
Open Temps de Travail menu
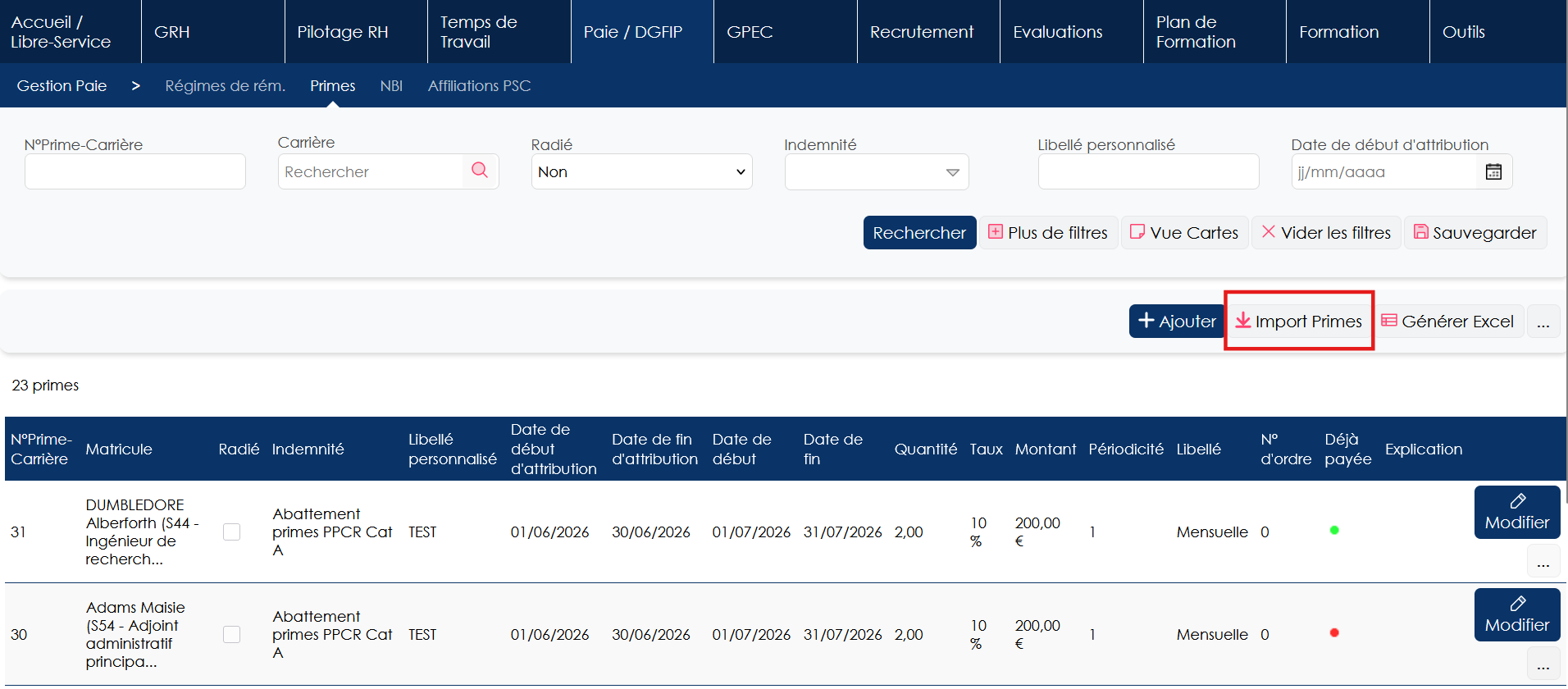click(499, 32)
